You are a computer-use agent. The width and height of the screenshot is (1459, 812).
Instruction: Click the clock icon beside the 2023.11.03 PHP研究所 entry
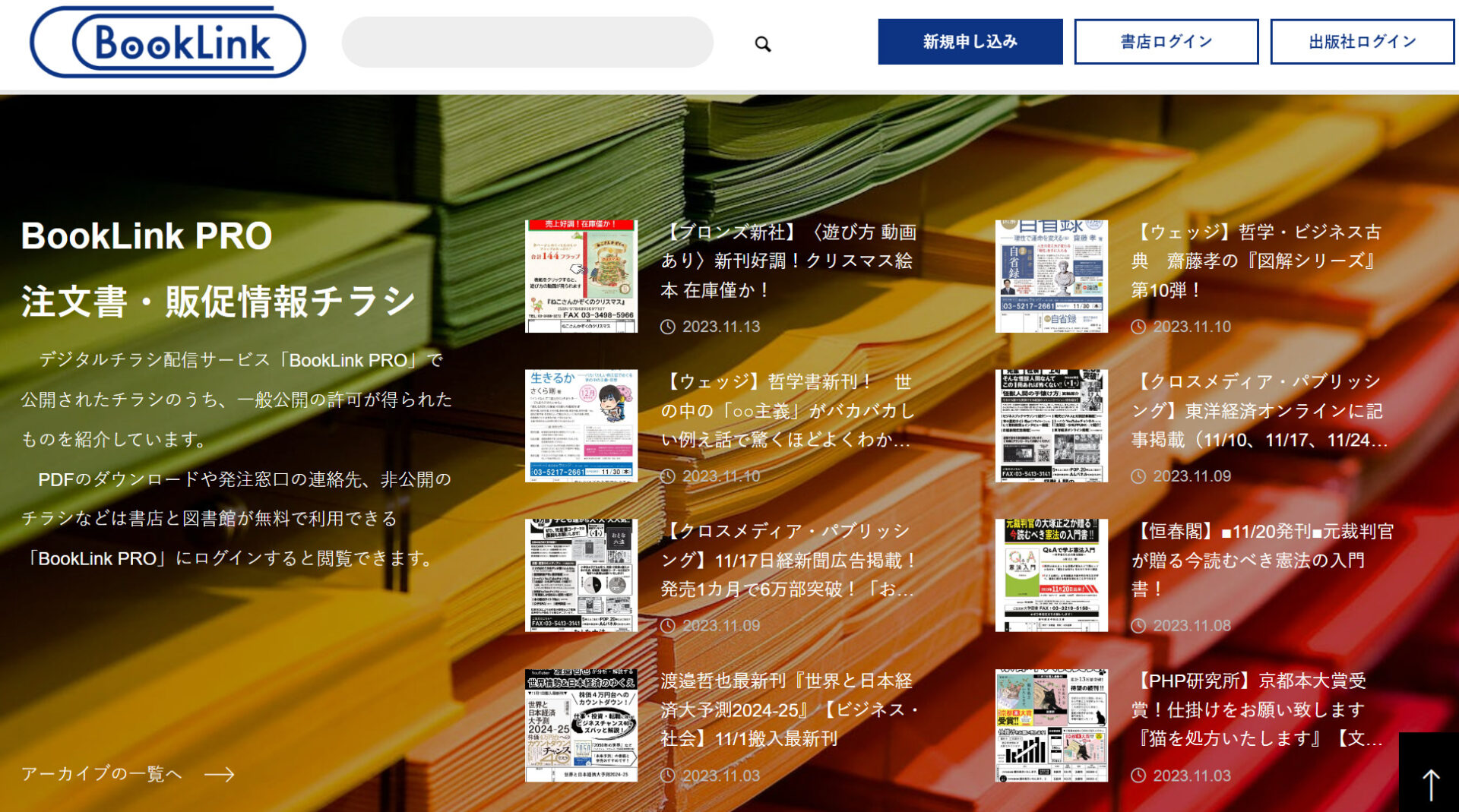pyautogui.click(x=1138, y=776)
